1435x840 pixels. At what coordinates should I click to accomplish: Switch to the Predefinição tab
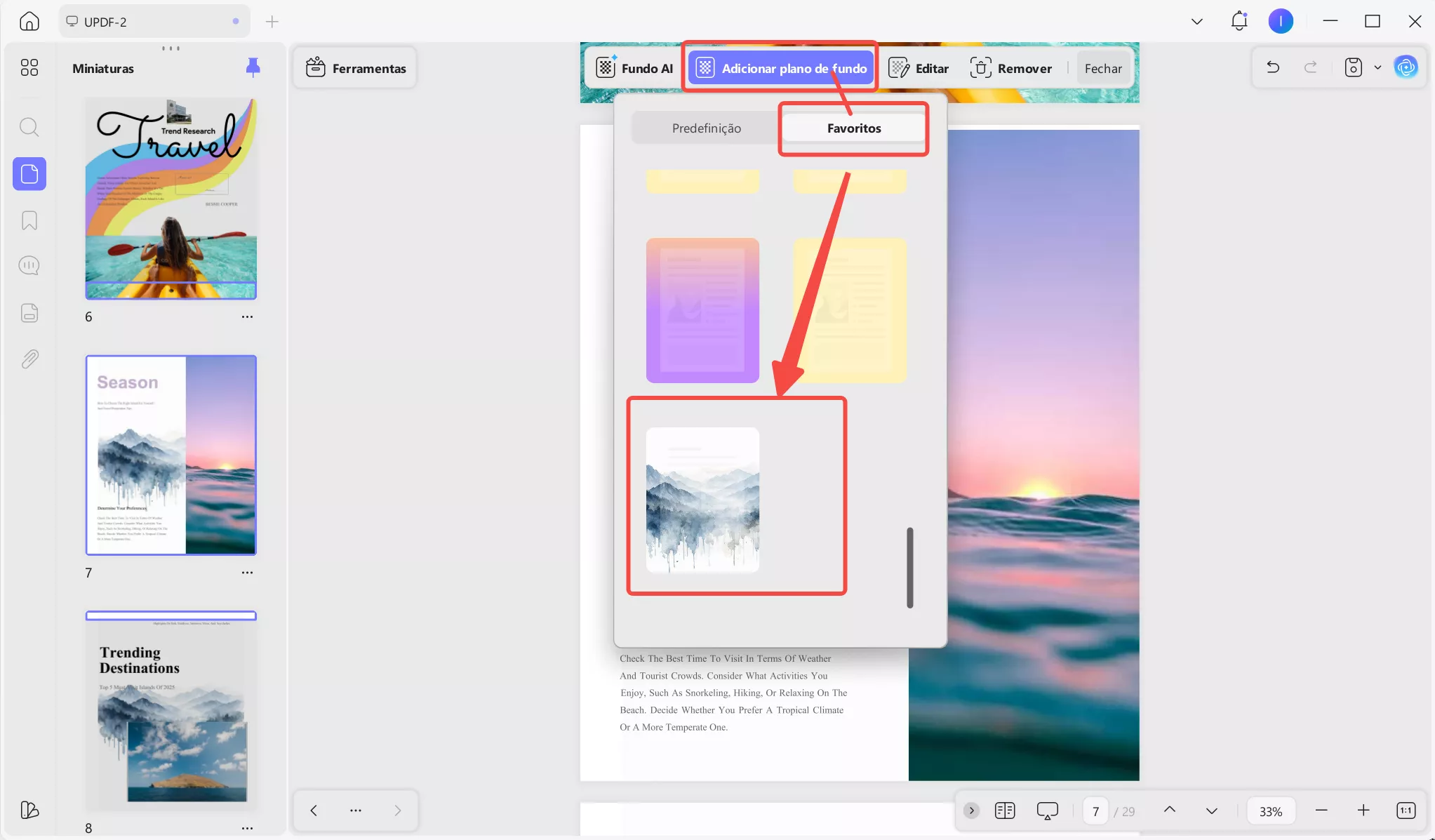point(706,128)
